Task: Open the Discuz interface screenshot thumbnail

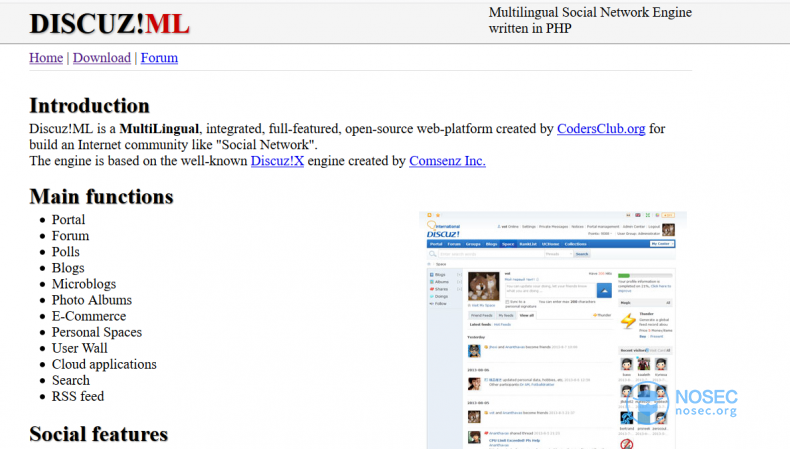Action: tap(553, 330)
